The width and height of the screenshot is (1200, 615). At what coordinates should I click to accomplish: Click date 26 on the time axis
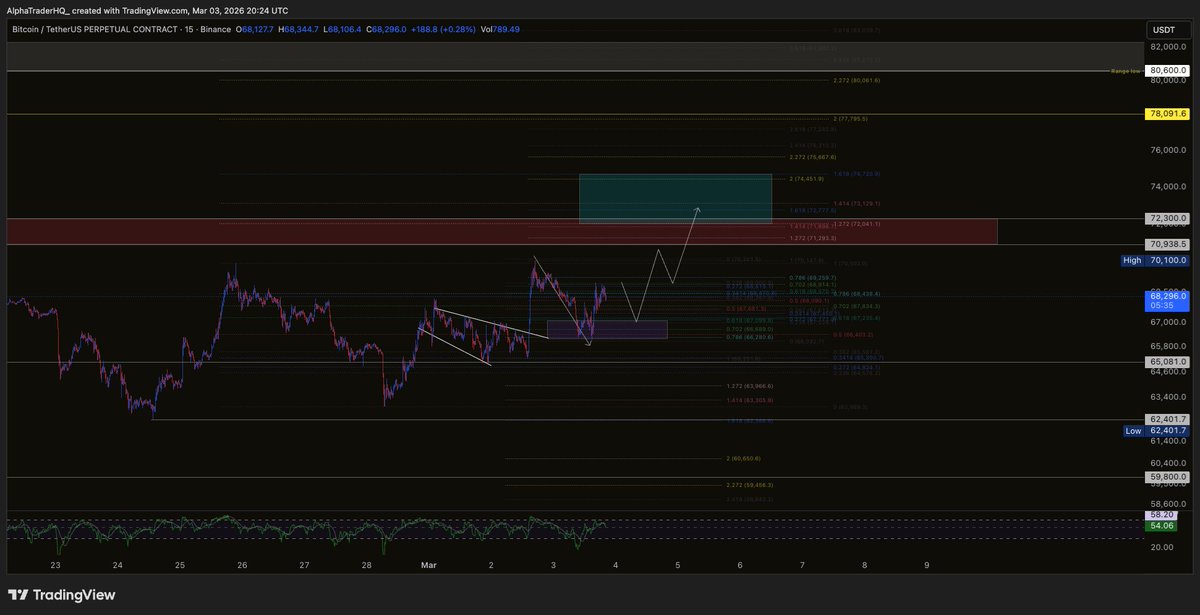point(242,565)
